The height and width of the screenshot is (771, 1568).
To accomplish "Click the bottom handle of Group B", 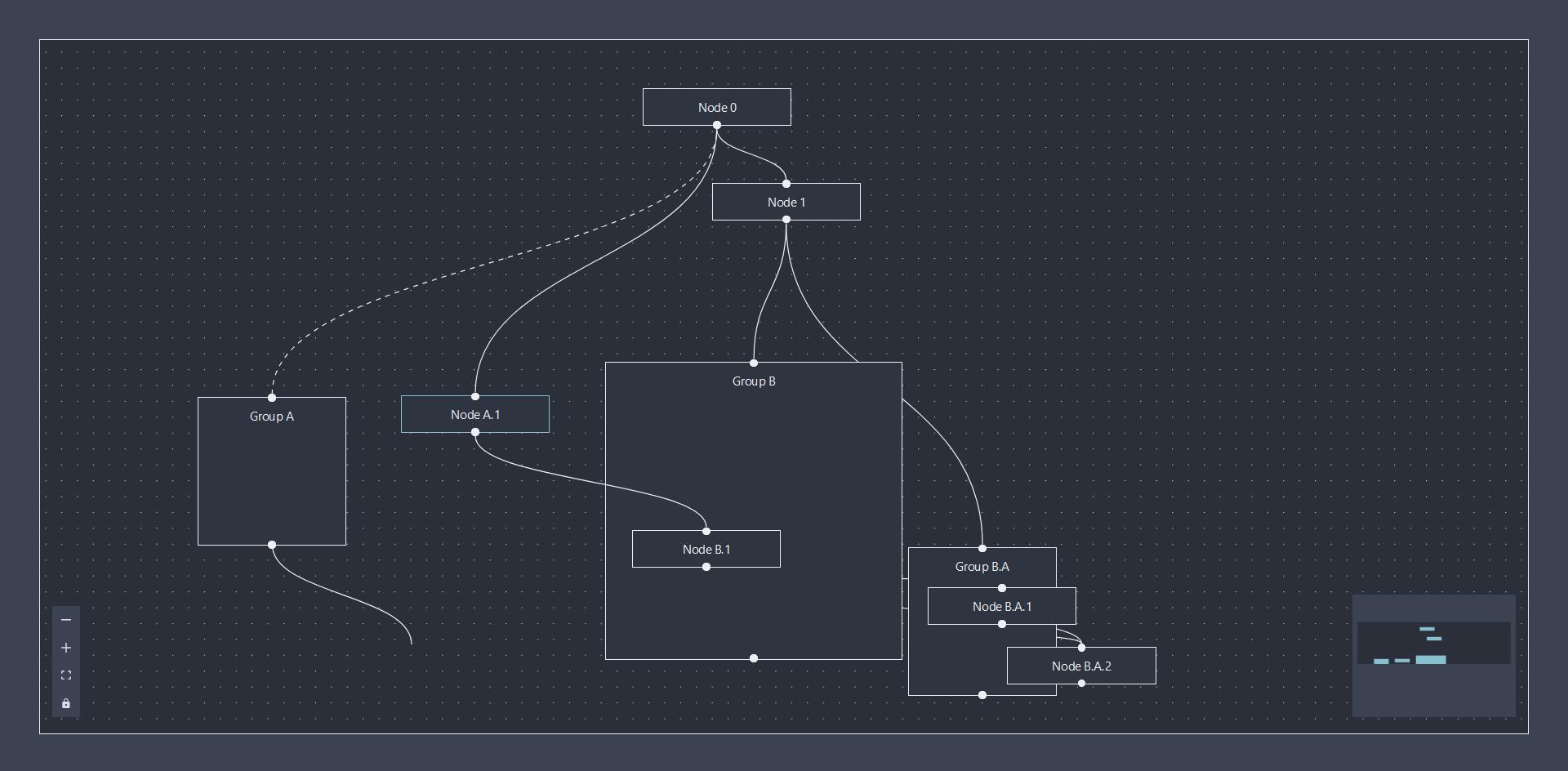I will point(753,658).
